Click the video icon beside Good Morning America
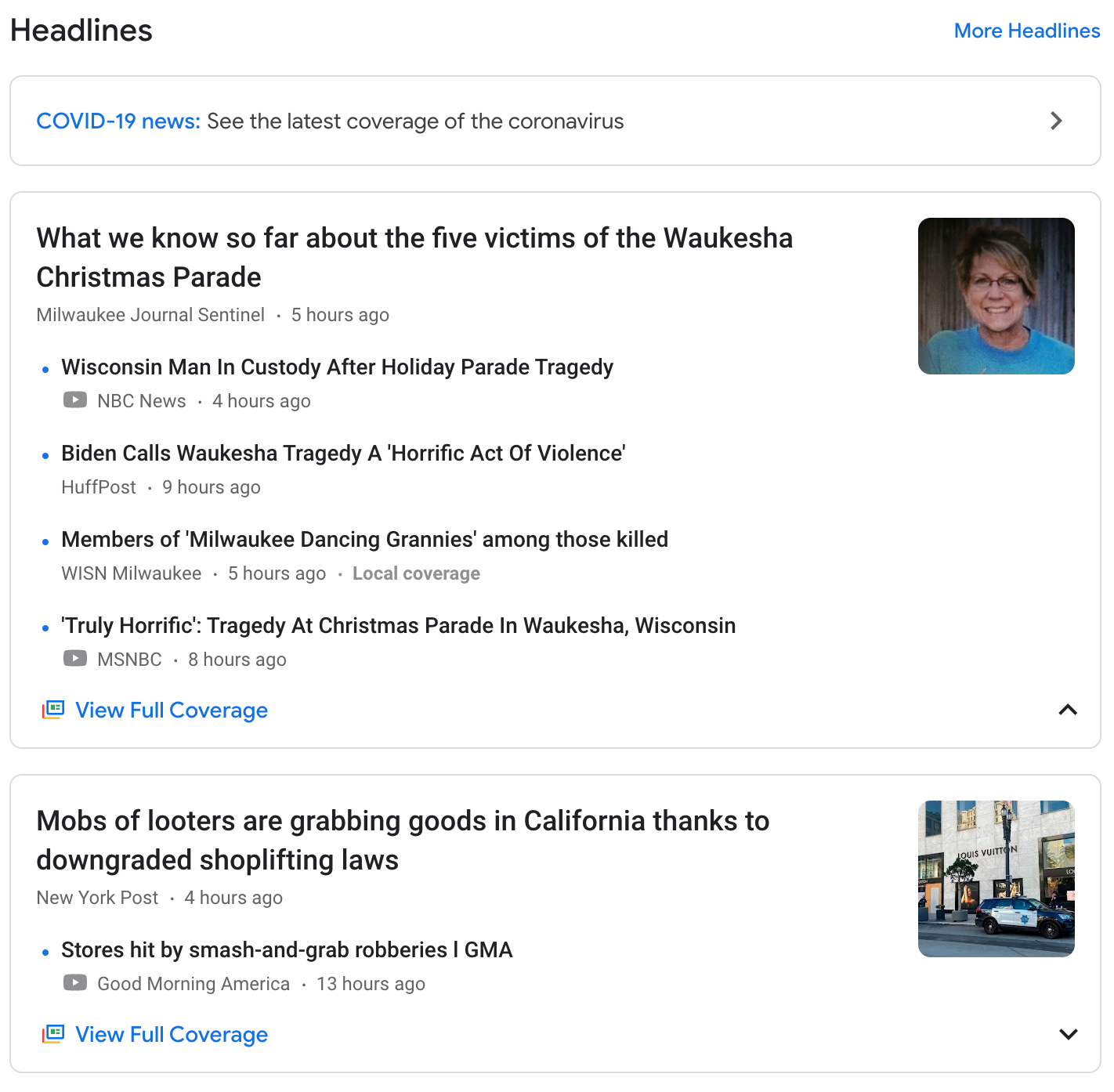Viewport: 1114px width, 1092px height. tap(74, 983)
